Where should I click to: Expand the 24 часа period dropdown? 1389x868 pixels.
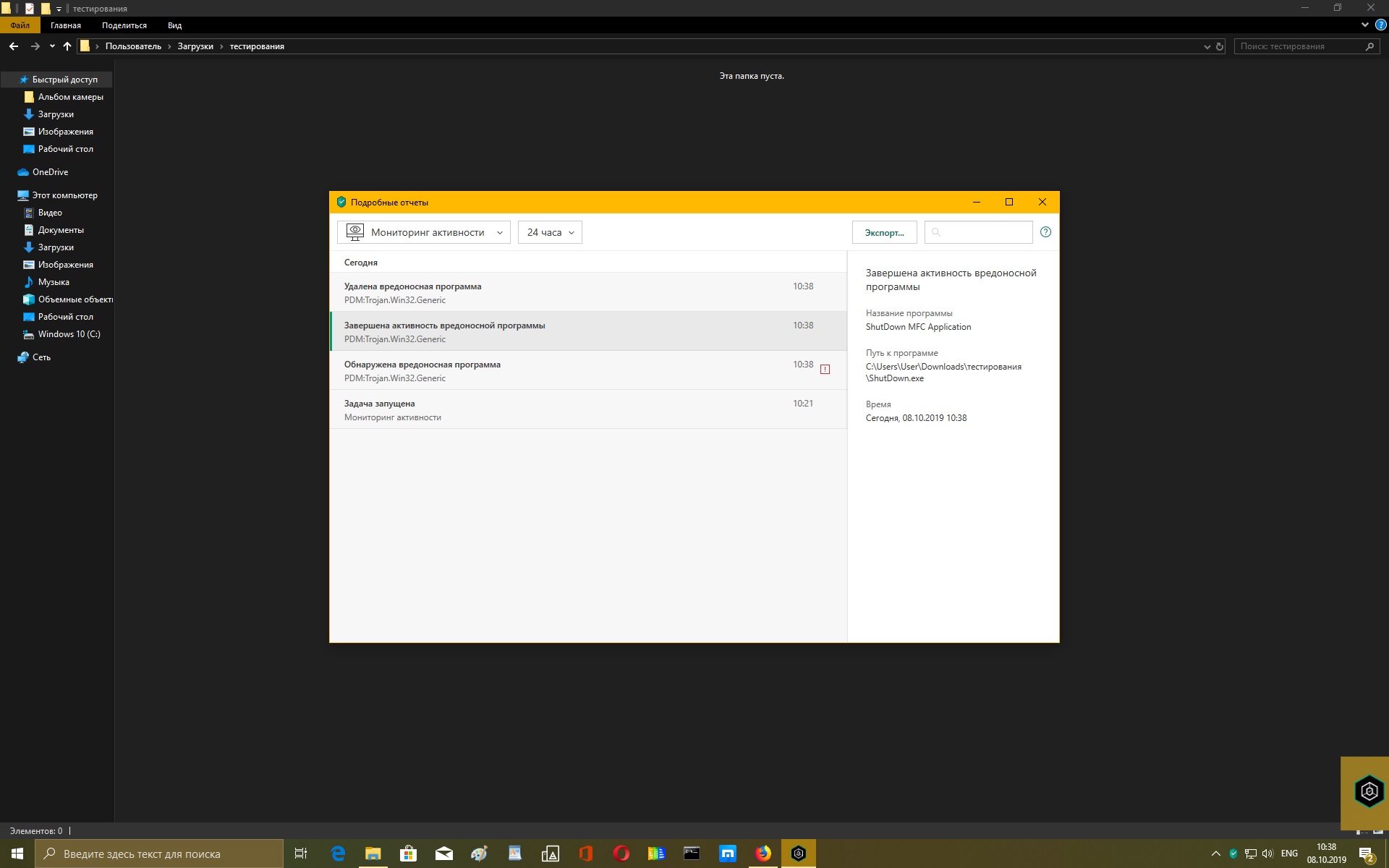tap(550, 232)
